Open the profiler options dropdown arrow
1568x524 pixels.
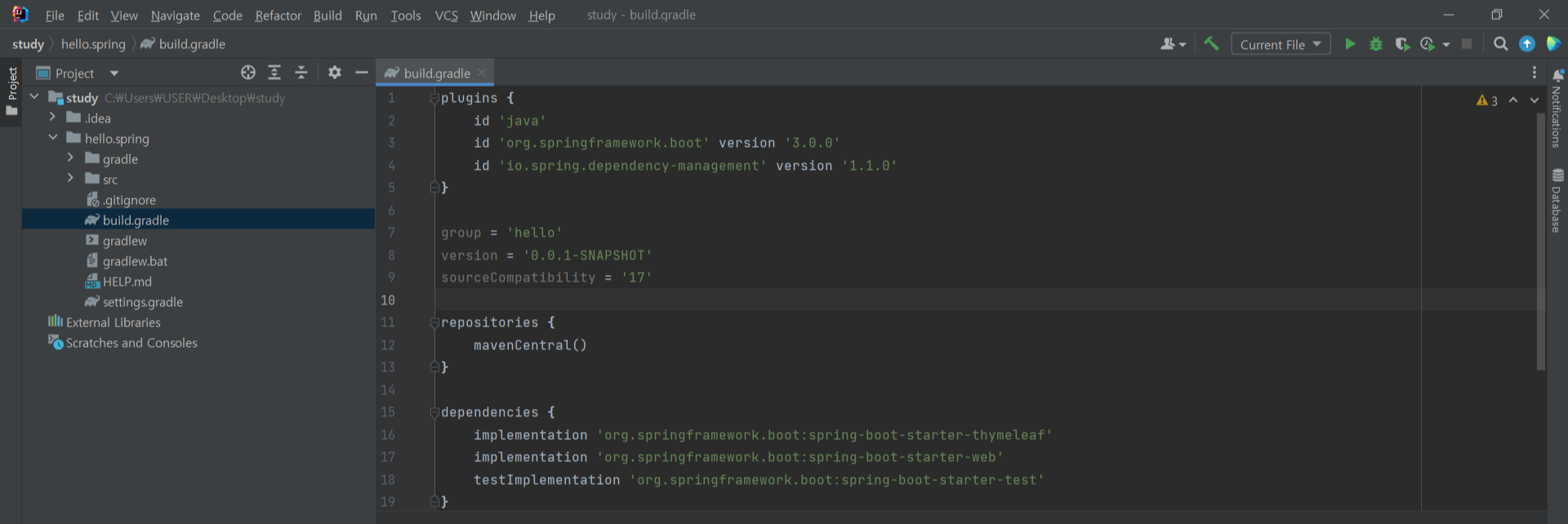(x=1446, y=45)
